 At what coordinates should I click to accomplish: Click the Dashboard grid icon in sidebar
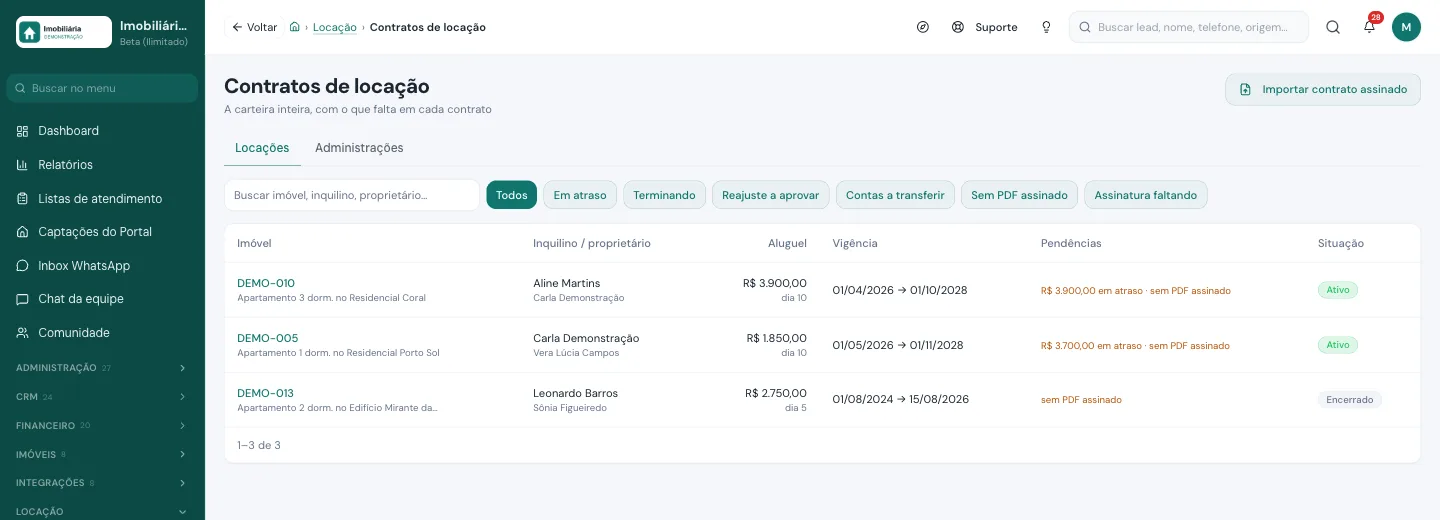tap(23, 131)
